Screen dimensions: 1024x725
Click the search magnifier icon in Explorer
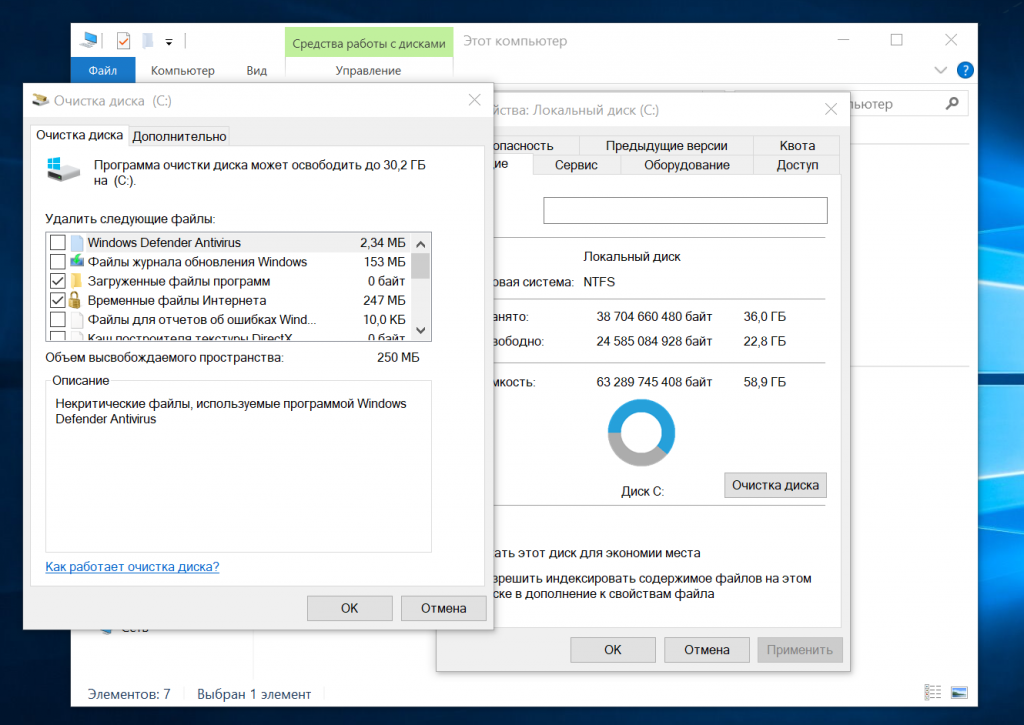tap(952, 103)
